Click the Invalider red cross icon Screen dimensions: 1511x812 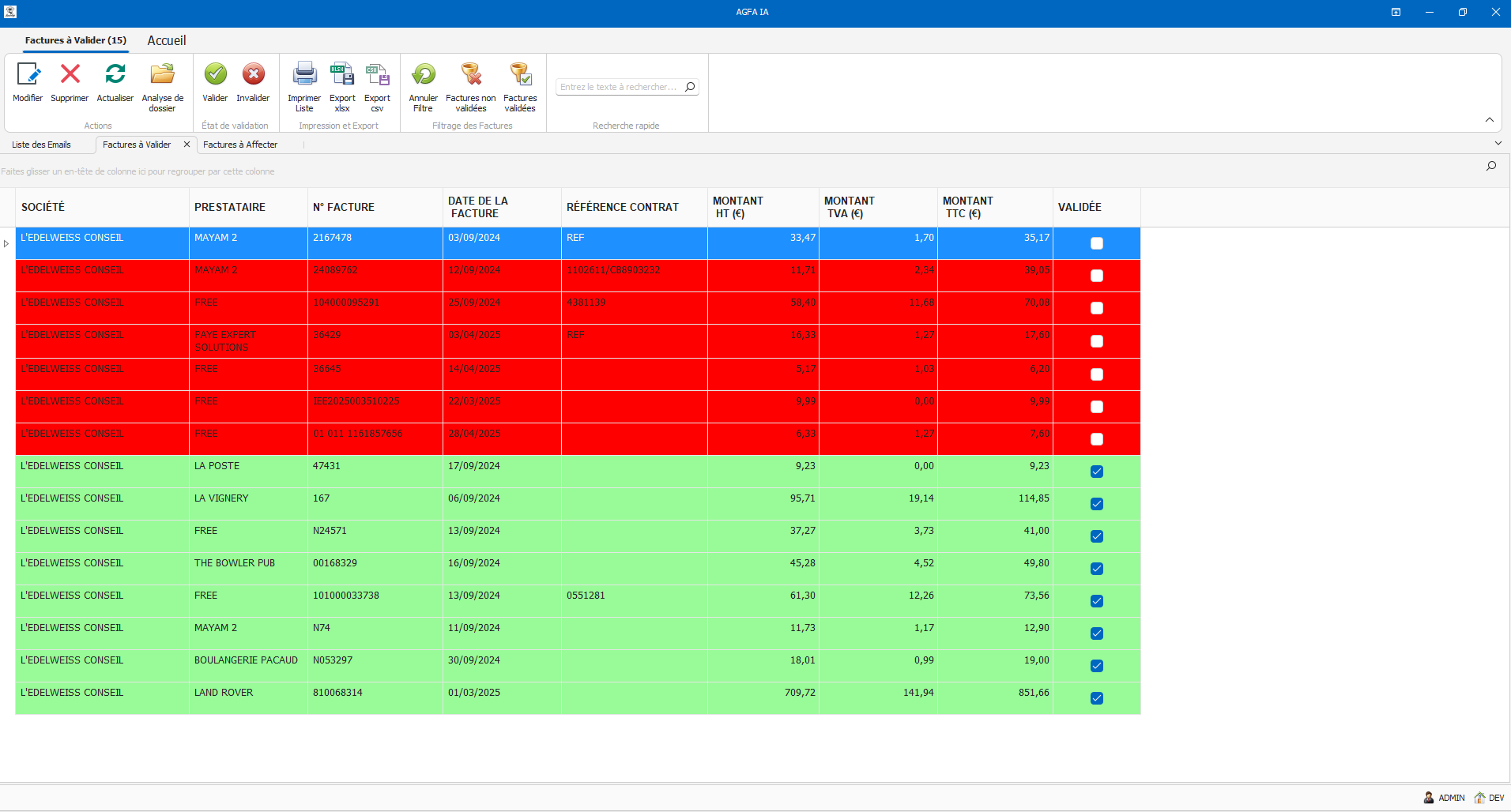253,75
